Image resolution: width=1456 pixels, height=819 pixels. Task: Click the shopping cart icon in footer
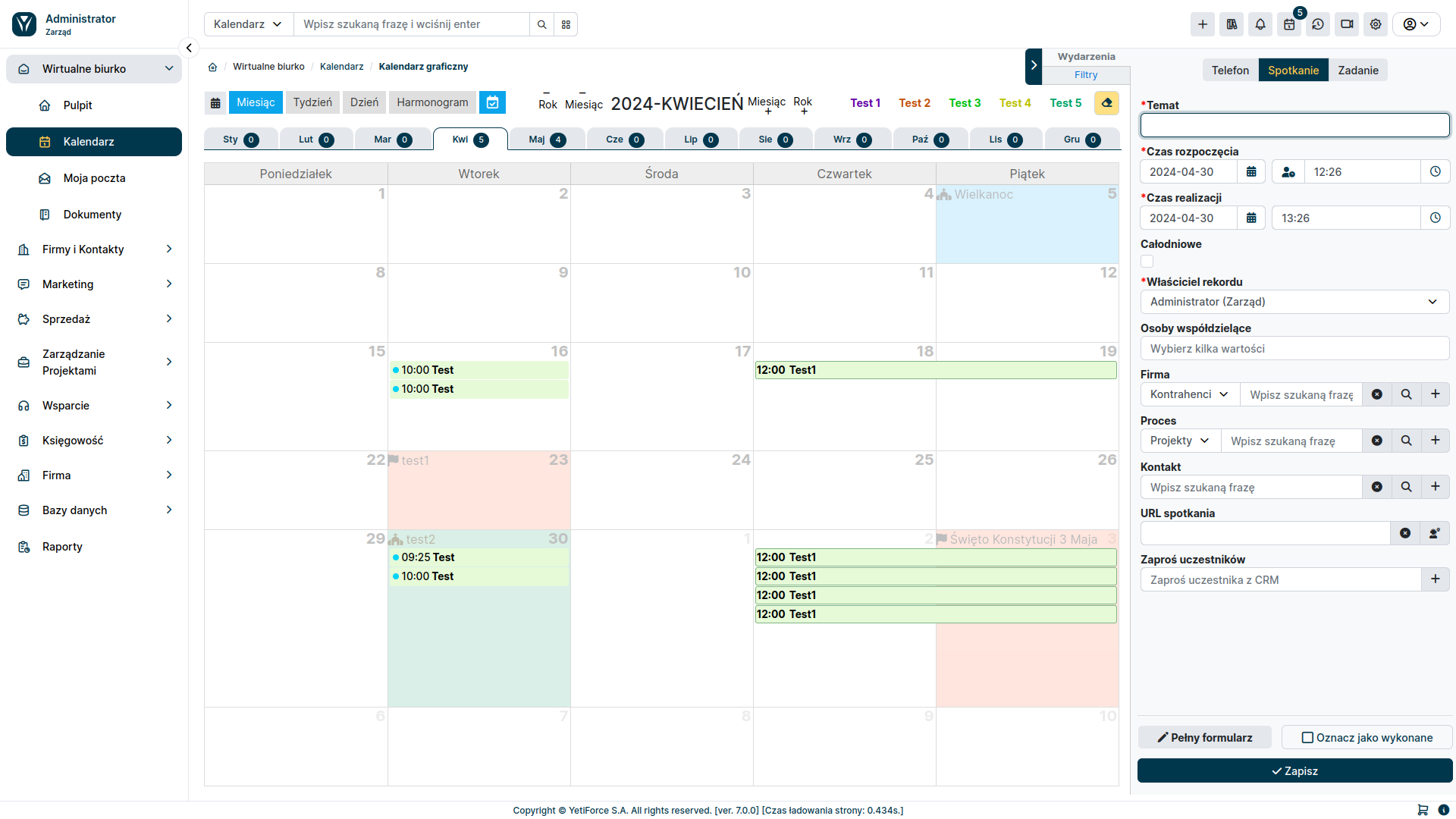click(x=1423, y=810)
